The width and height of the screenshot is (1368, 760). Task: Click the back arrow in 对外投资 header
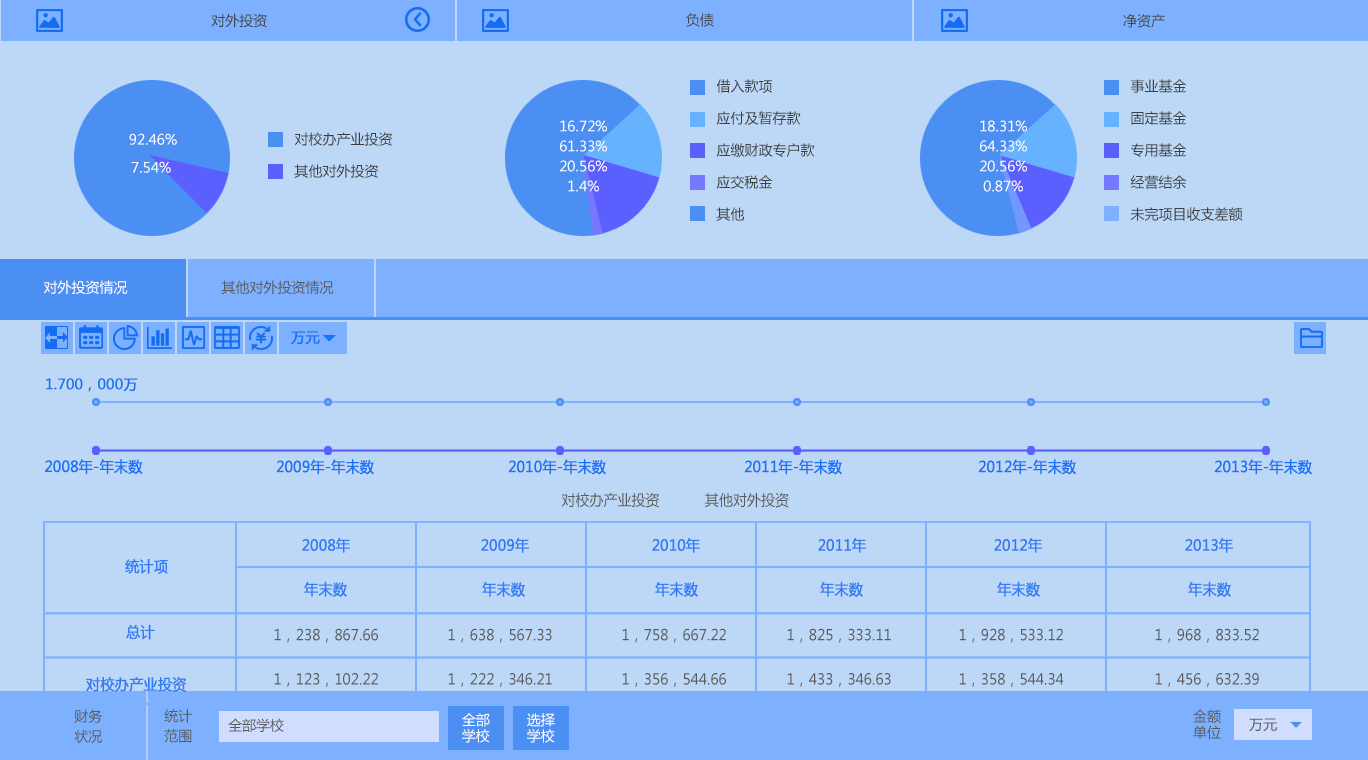pyautogui.click(x=417, y=20)
